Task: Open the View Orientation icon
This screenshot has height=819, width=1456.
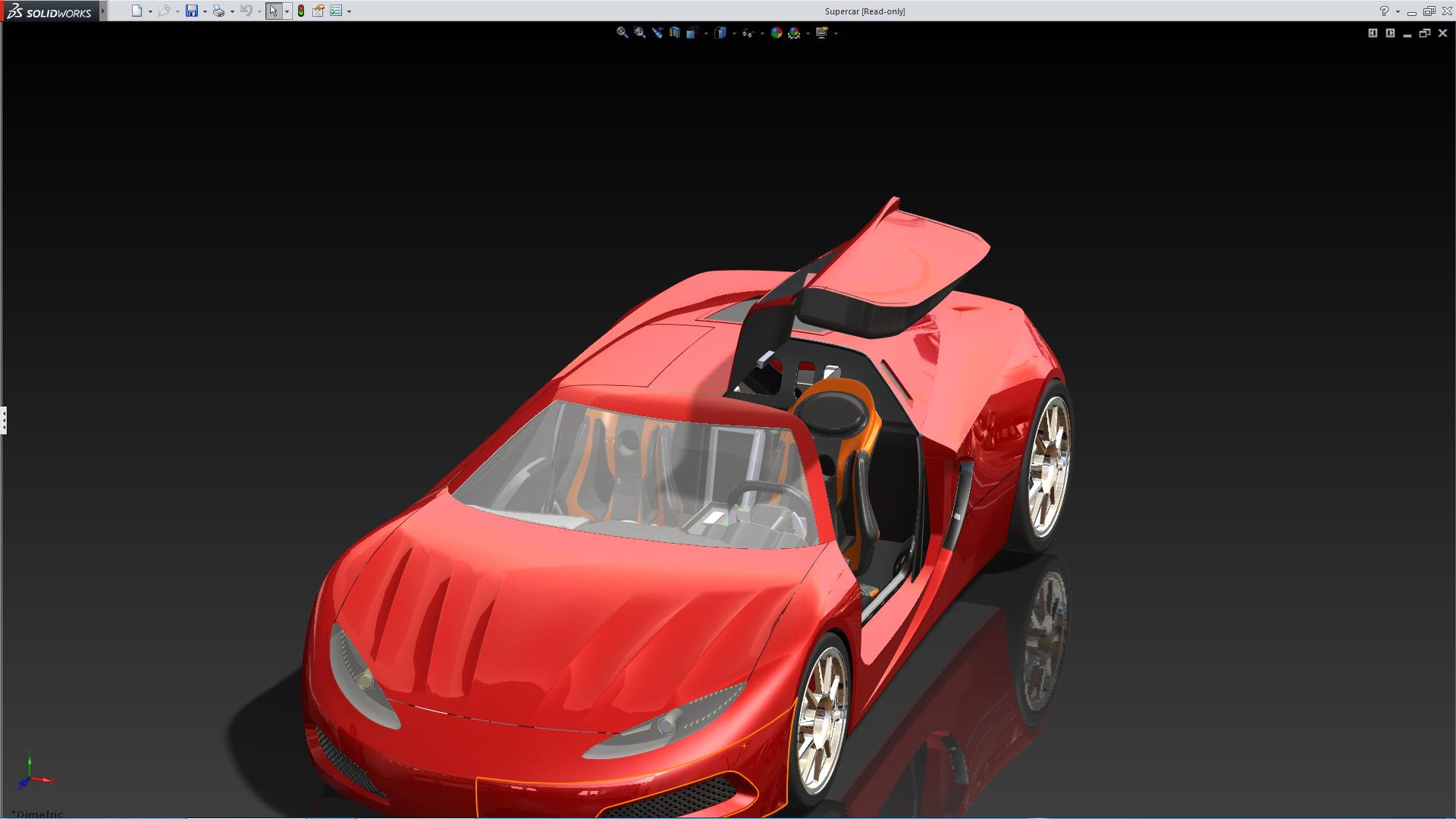Action: [x=692, y=33]
